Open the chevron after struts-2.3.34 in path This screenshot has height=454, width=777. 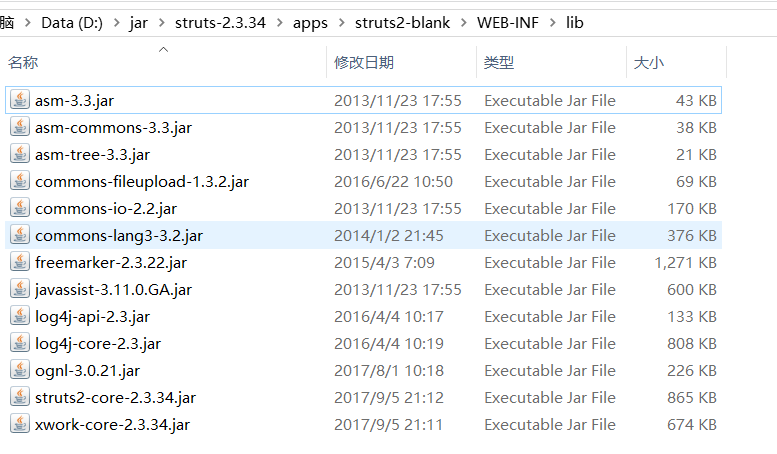279,22
